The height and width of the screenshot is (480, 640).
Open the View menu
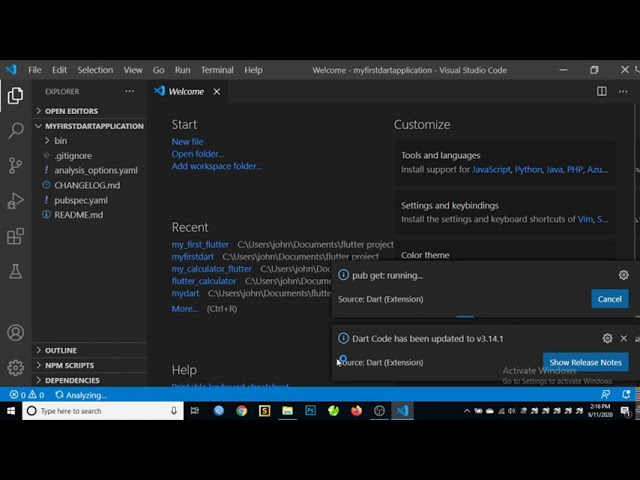133,70
